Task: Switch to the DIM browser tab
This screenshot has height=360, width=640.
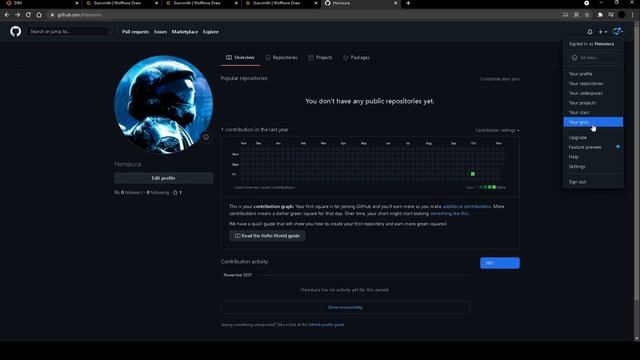Action: tap(41, 3)
